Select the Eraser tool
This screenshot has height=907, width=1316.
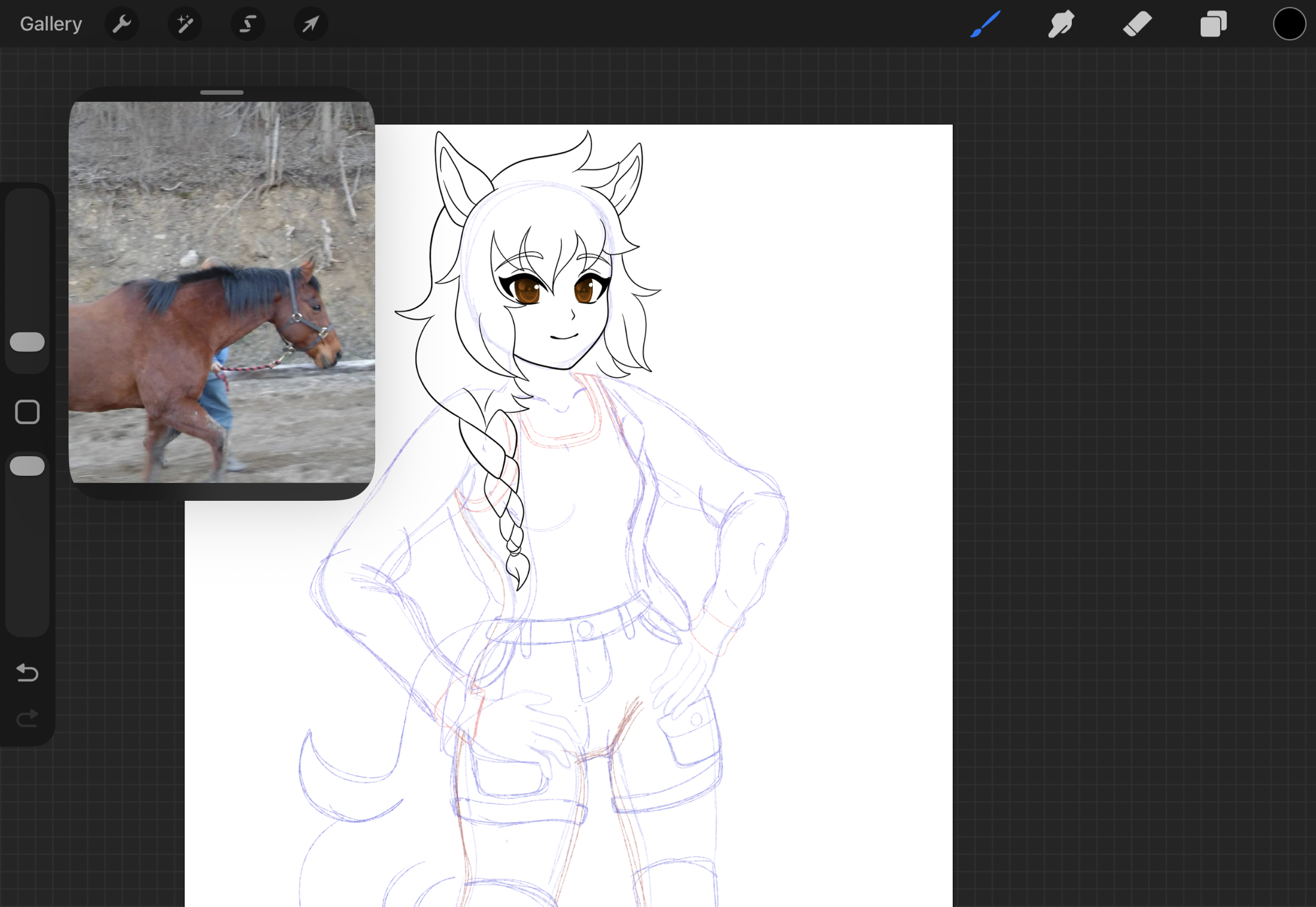[x=1137, y=24]
